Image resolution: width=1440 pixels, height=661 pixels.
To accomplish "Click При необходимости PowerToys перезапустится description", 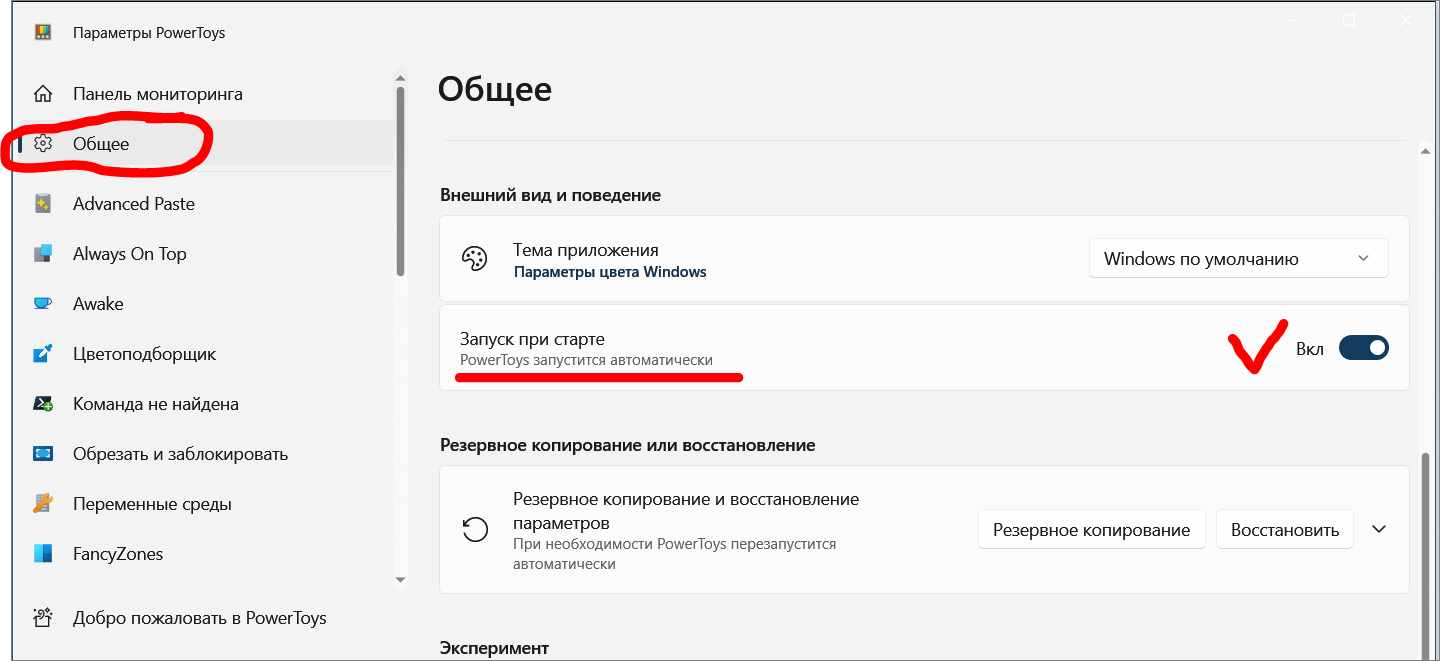I will [675, 554].
